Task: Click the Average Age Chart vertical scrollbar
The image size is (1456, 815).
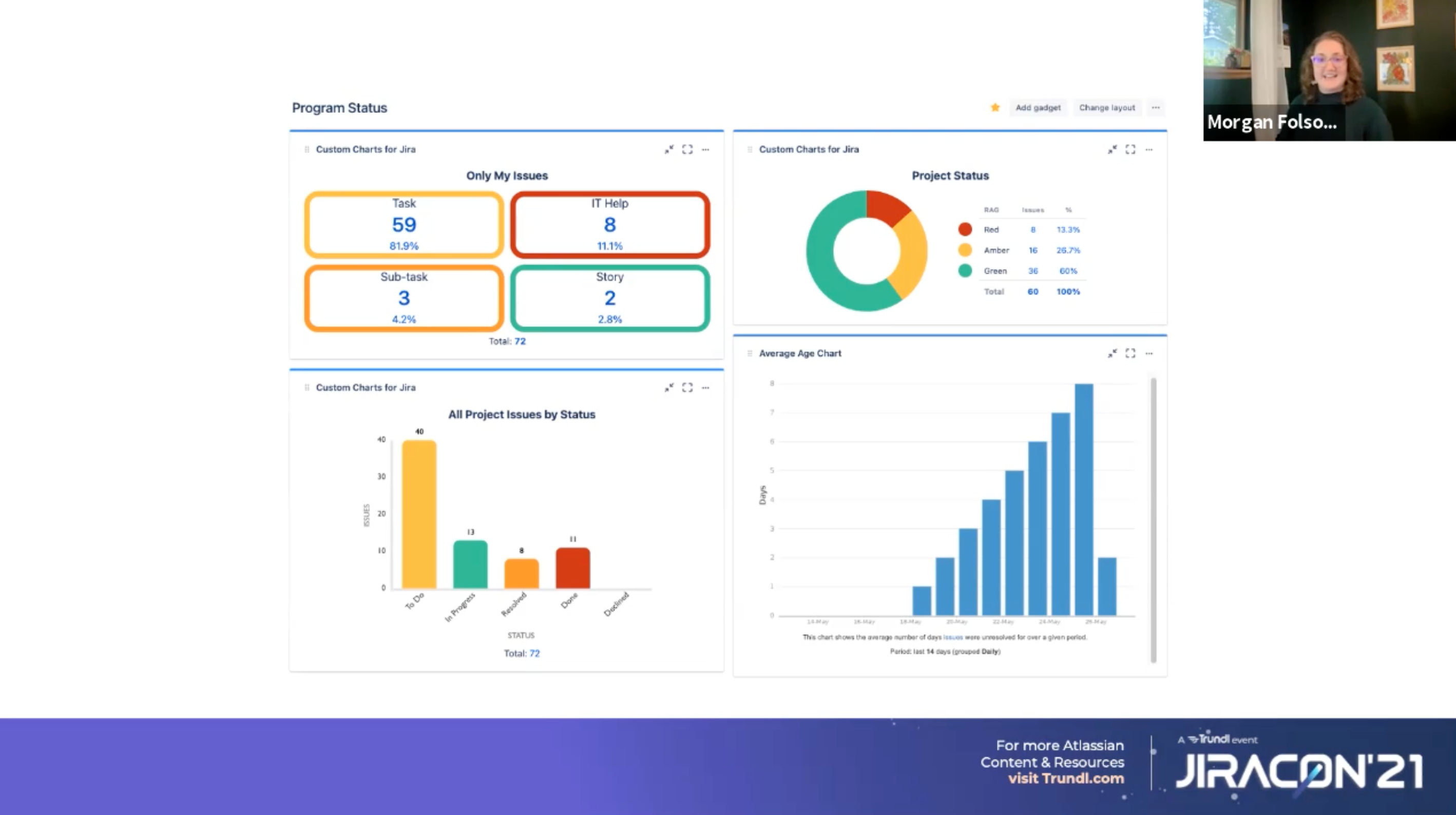Action: 1154,520
